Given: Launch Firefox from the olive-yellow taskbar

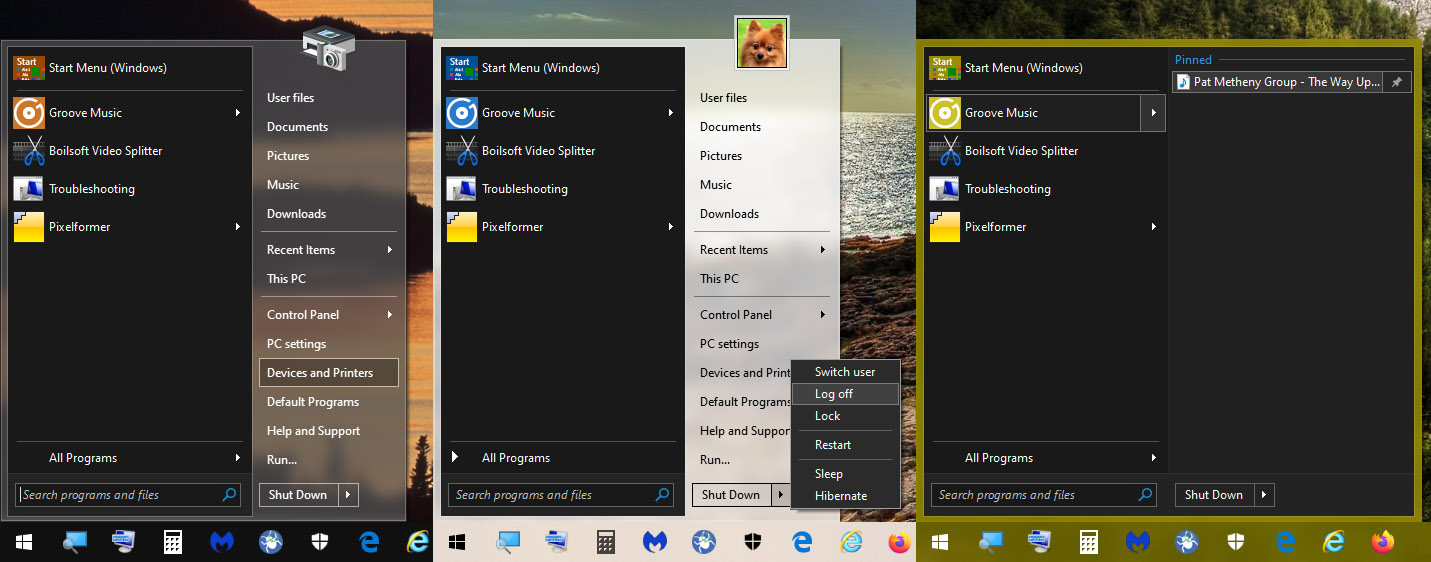Looking at the screenshot, I should [x=1382, y=542].
